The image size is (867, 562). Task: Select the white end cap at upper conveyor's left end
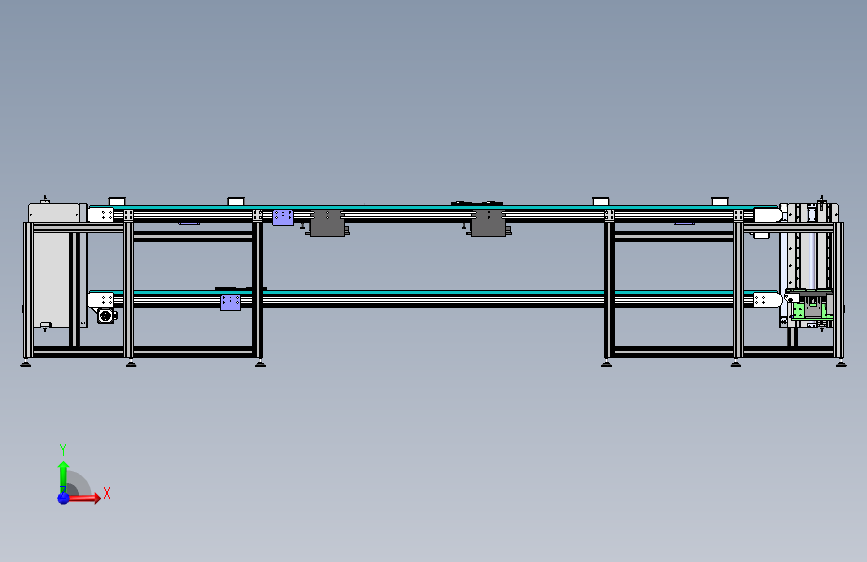(101, 215)
